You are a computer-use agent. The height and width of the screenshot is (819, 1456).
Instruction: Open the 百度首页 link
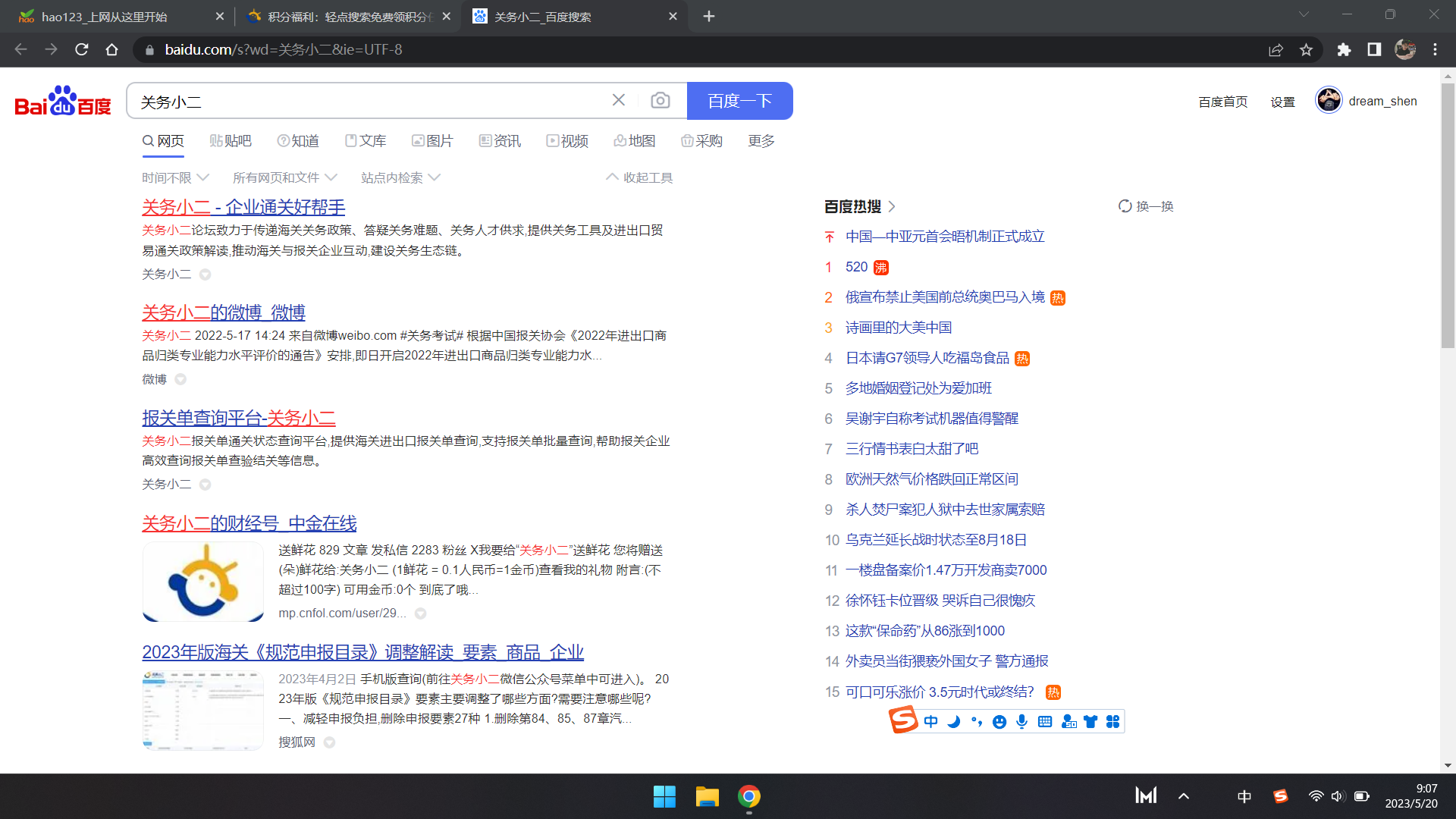pyautogui.click(x=1222, y=102)
